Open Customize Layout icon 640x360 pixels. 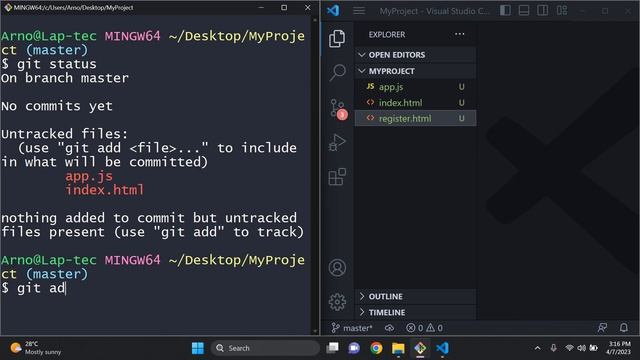point(562,11)
